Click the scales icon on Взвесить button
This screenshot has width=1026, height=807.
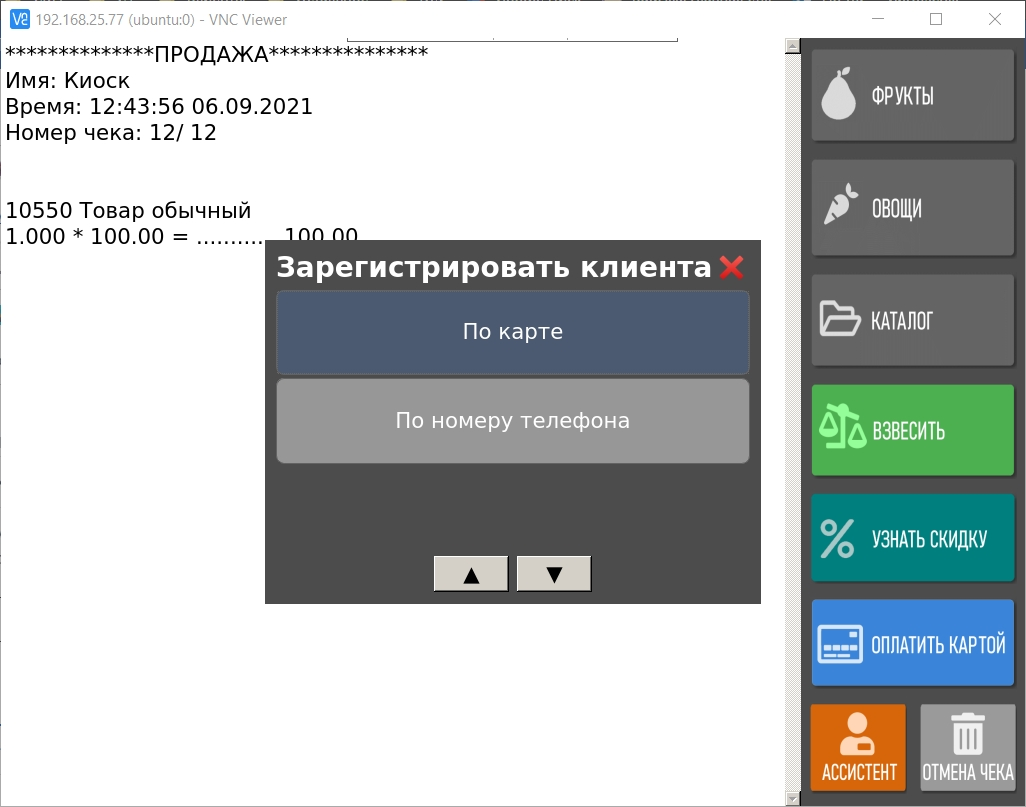pyautogui.click(x=841, y=431)
